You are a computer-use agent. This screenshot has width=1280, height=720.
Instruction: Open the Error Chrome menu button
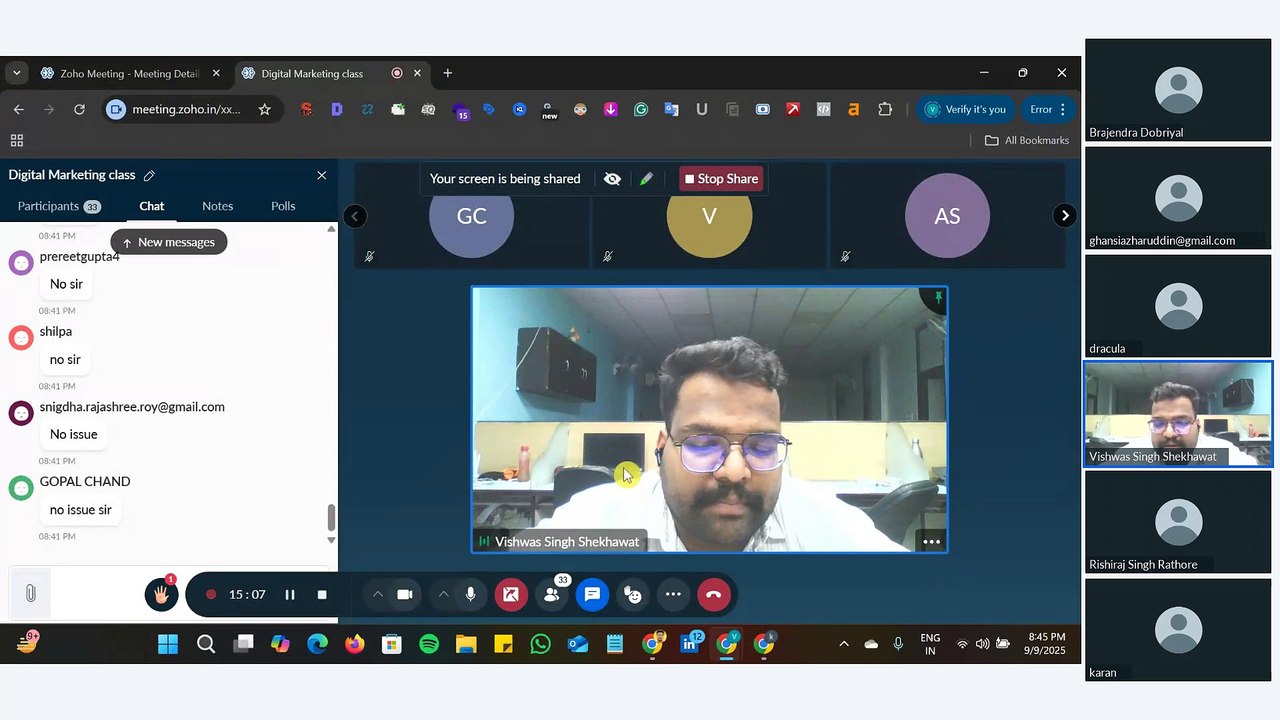(1048, 110)
